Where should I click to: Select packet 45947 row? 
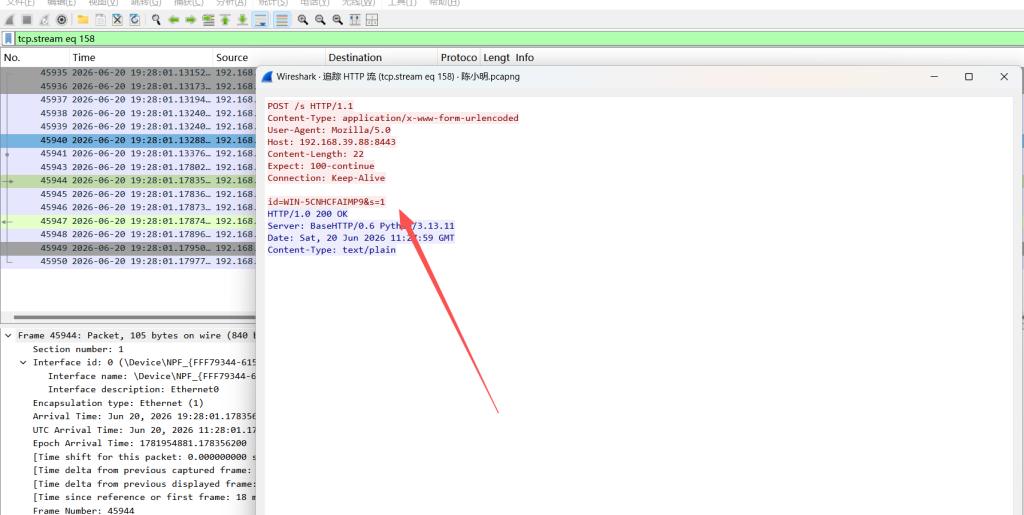128,221
